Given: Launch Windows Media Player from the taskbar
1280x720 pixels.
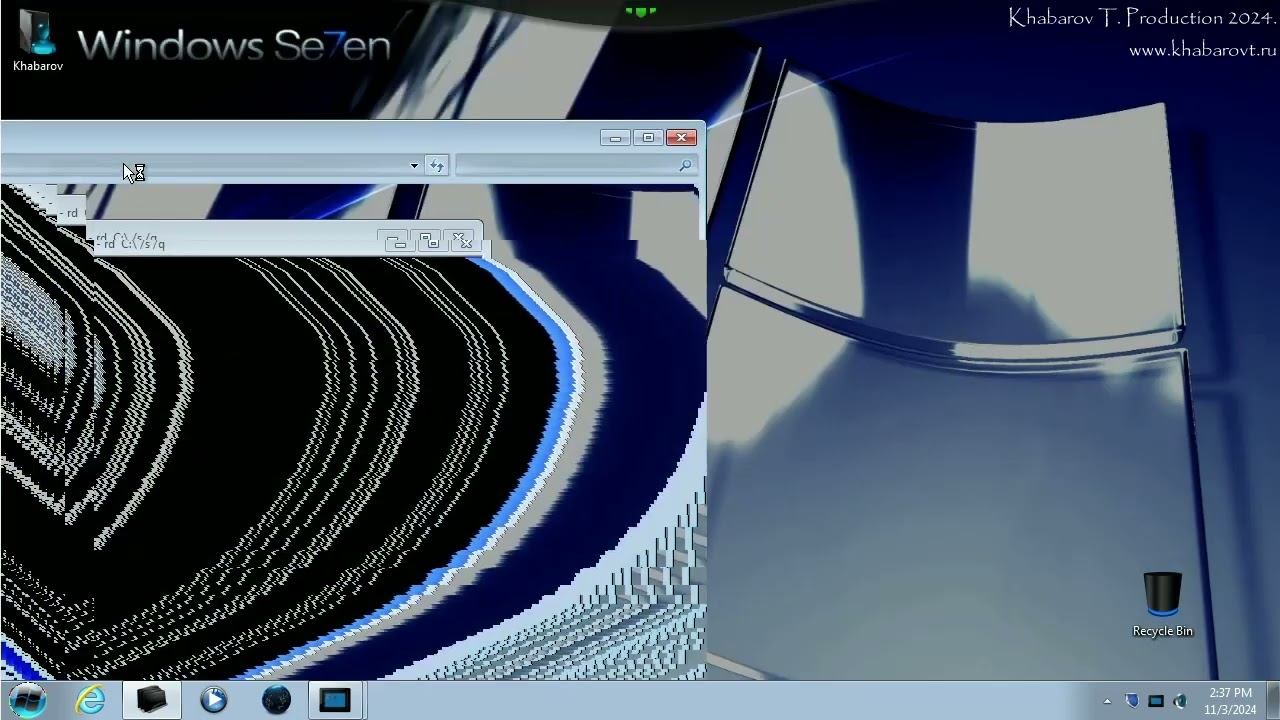Looking at the screenshot, I should click(x=213, y=700).
